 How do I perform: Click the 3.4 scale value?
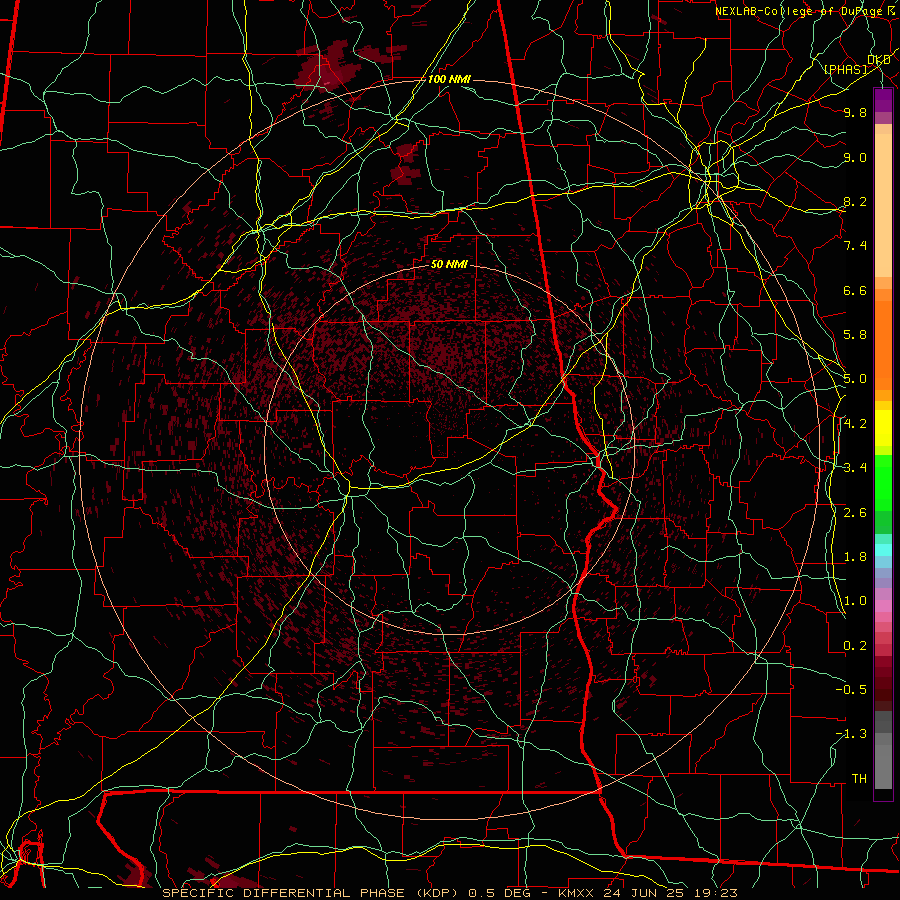(855, 468)
